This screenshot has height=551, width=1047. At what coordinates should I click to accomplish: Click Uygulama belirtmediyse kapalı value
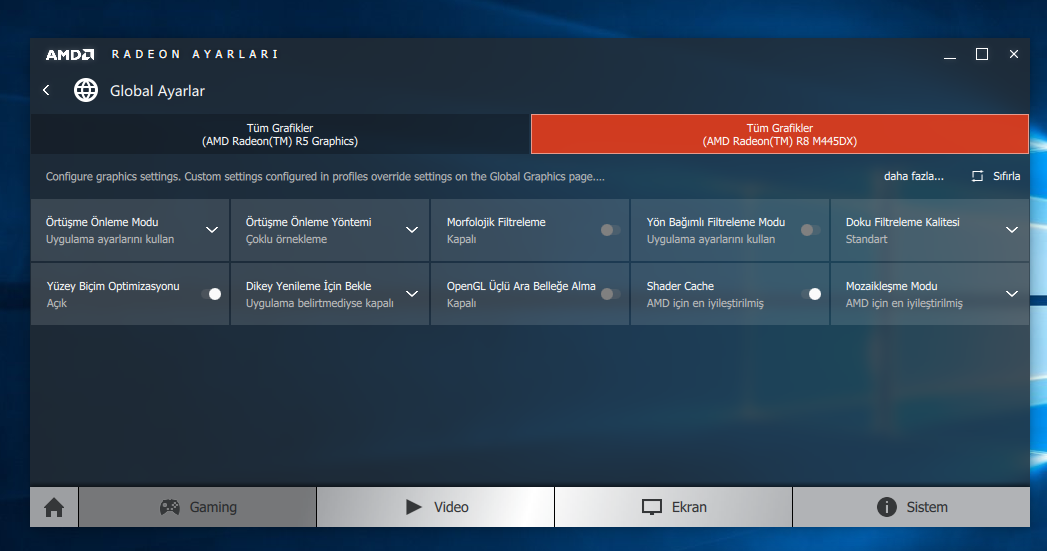320,303
